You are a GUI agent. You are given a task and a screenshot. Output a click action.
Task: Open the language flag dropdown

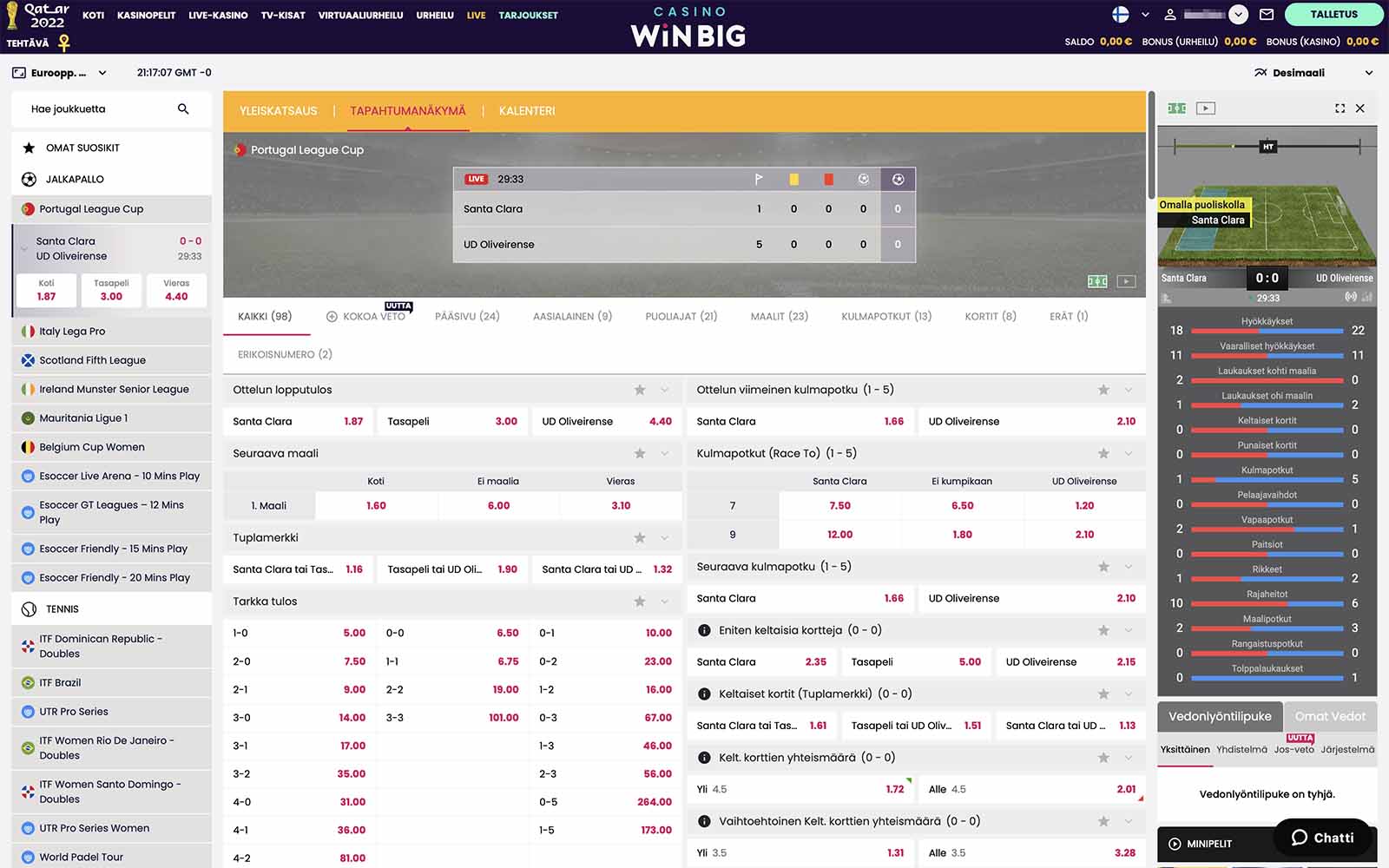coord(1131,15)
